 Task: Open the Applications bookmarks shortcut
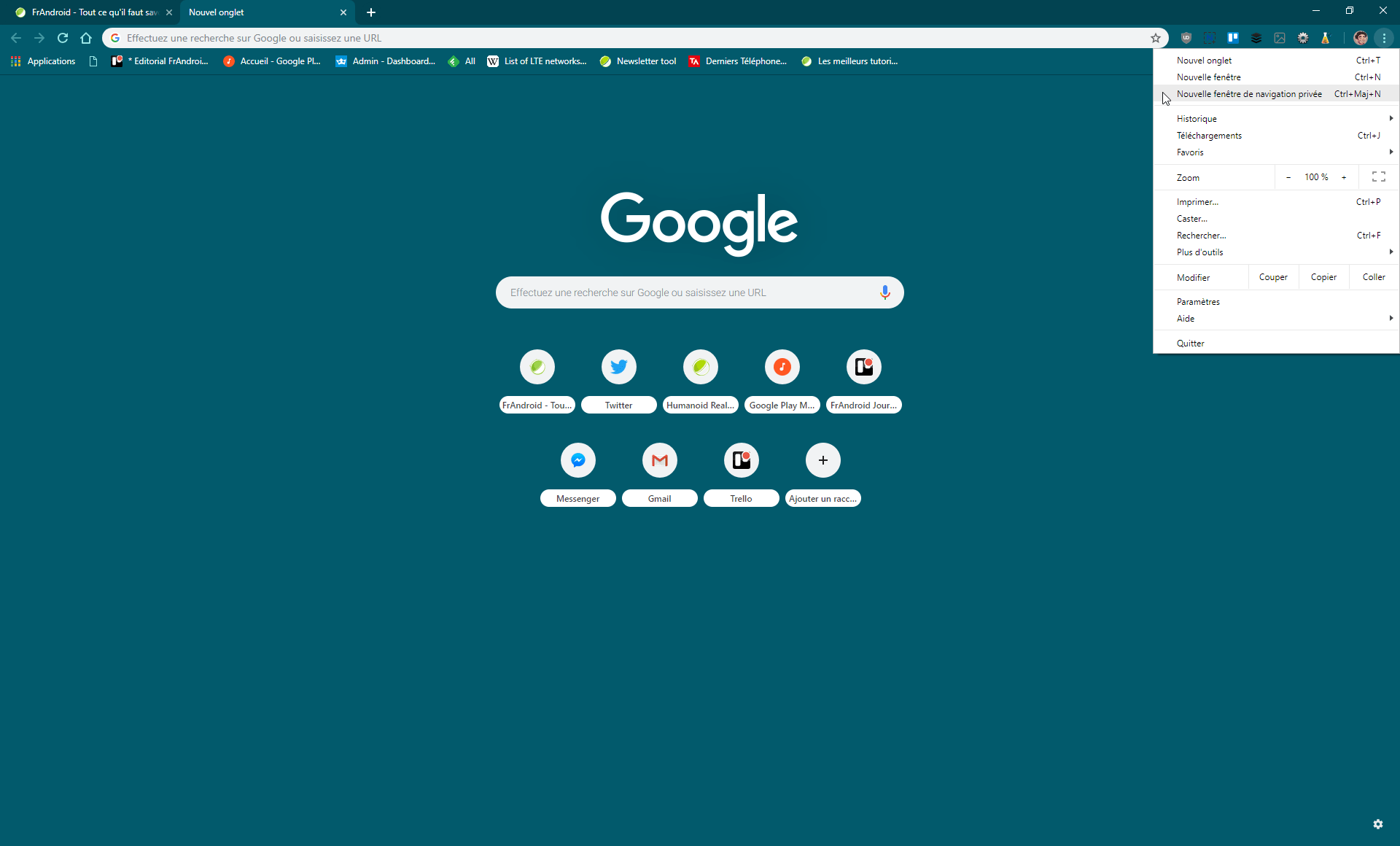pos(43,61)
